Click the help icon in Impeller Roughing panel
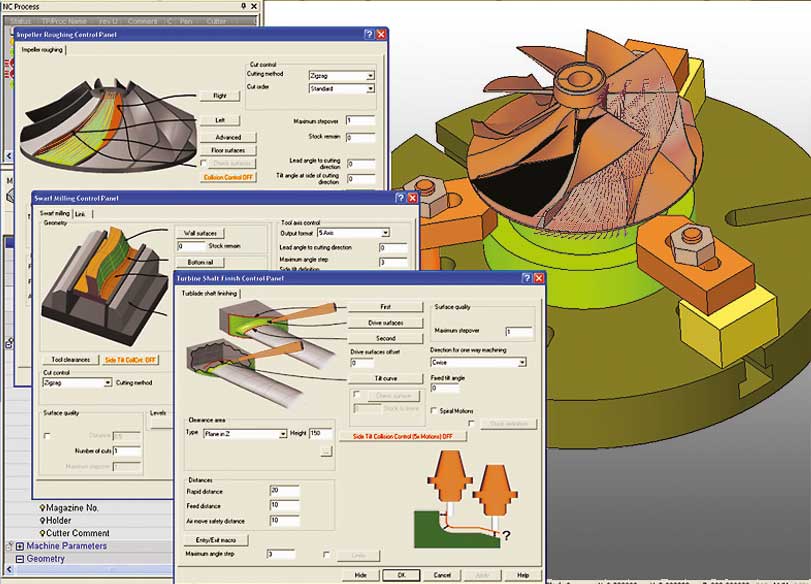 coord(367,33)
